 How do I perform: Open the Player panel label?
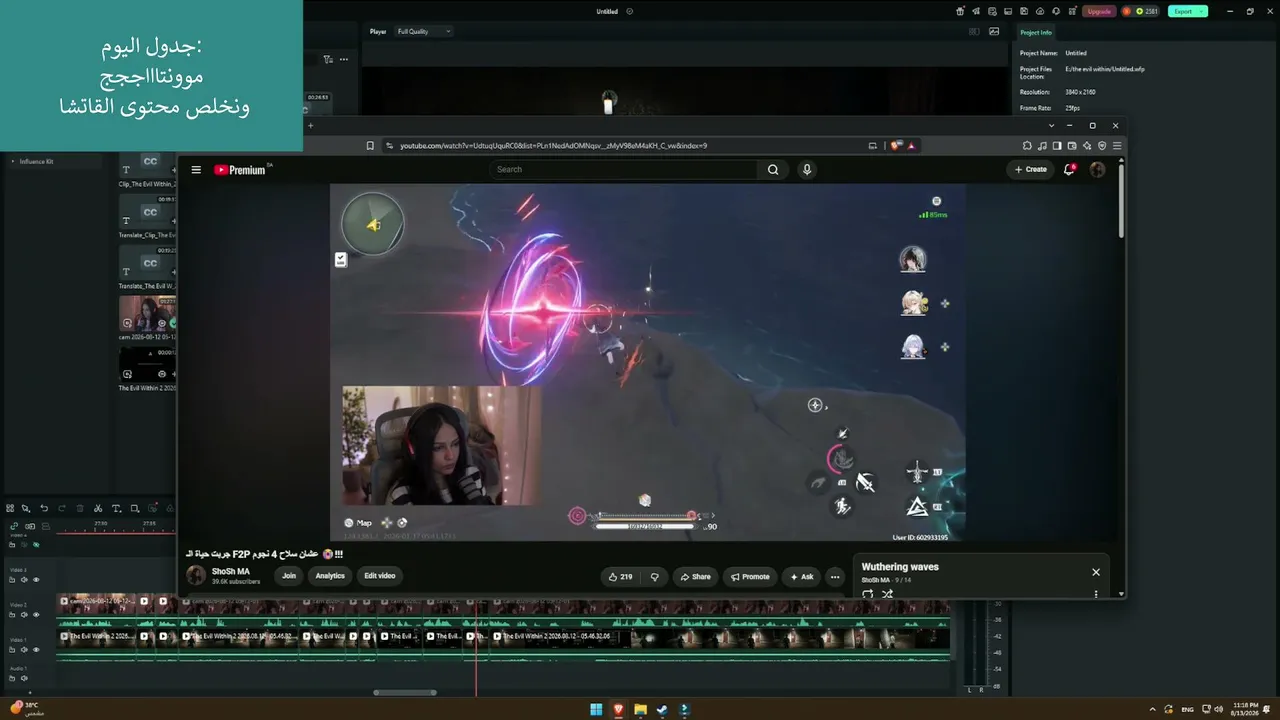pyautogui.click(x=378, y=31)
